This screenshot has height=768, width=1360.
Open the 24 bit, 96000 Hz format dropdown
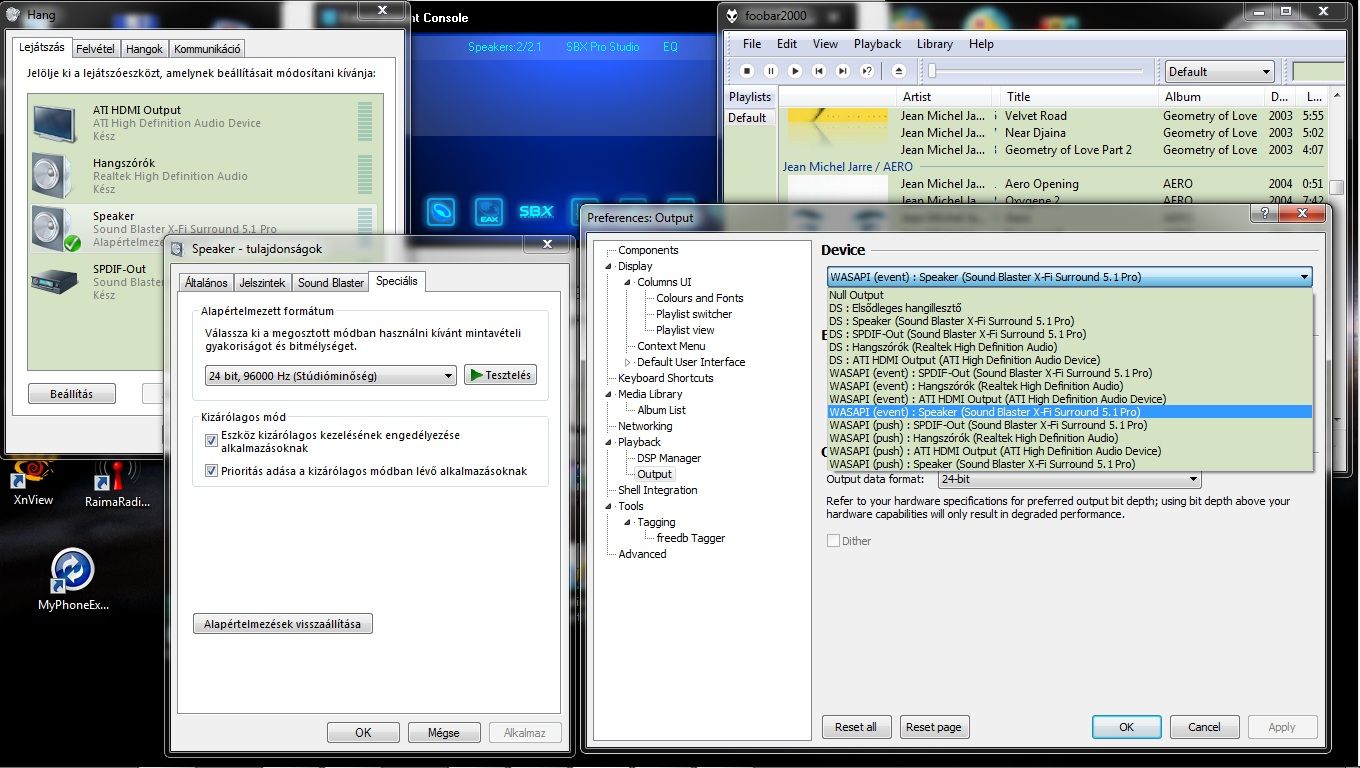click(x=330, y=376)
